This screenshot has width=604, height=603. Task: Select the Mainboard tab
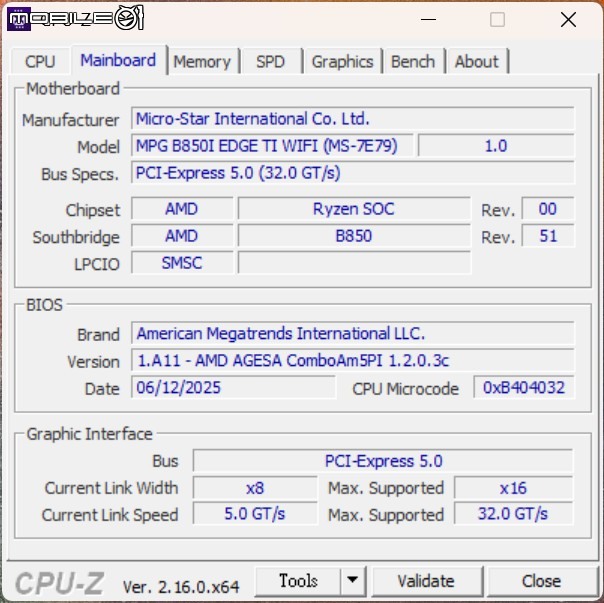coord(118,60)
